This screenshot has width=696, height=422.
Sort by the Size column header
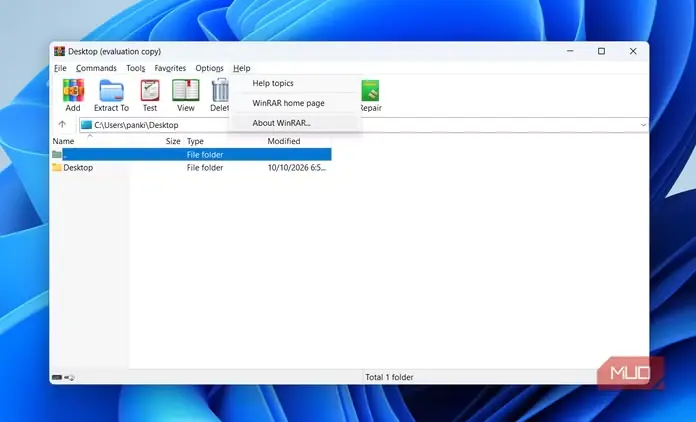coord(173,141)
